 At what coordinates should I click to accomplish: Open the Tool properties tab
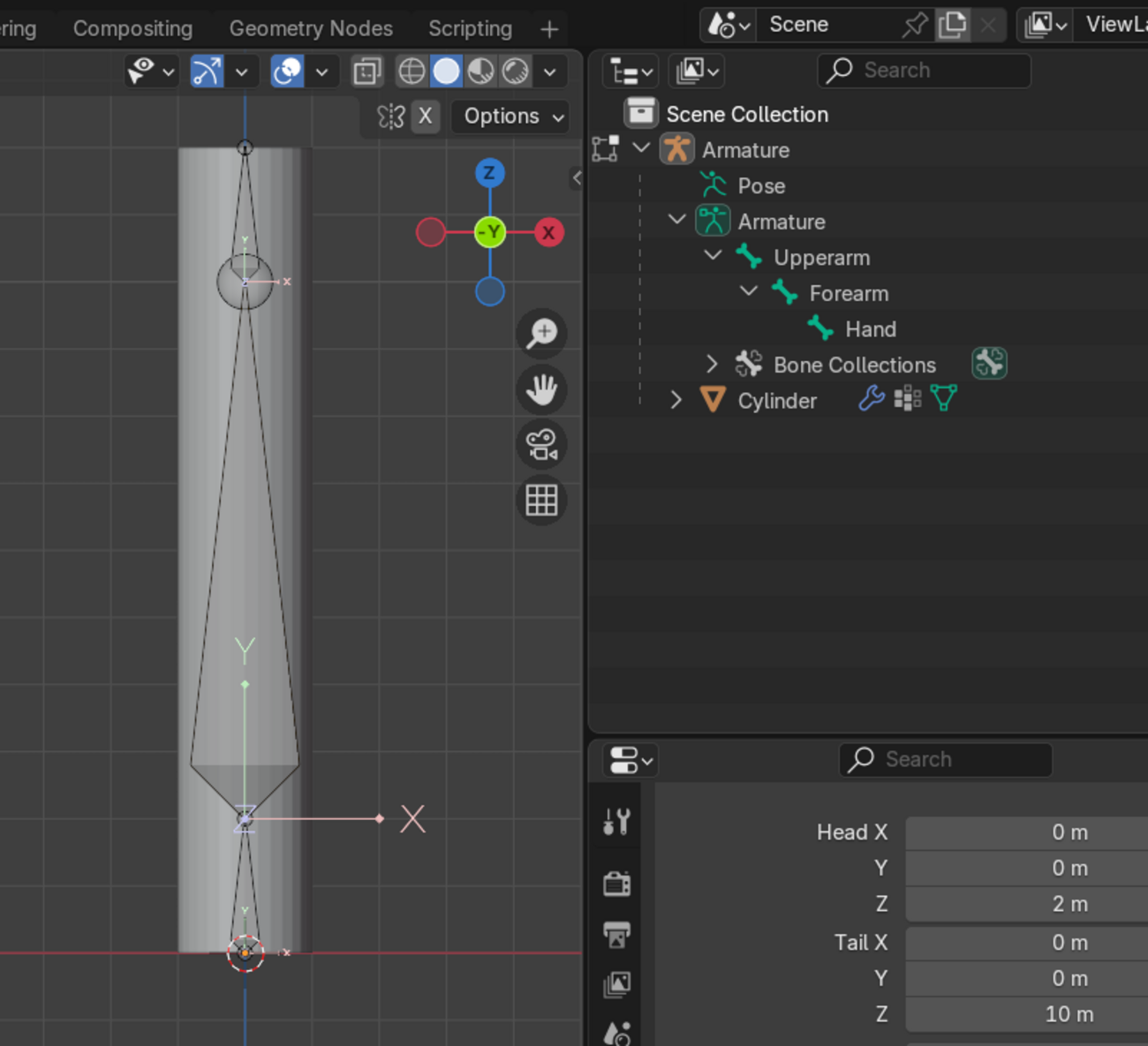click(616, 822)
